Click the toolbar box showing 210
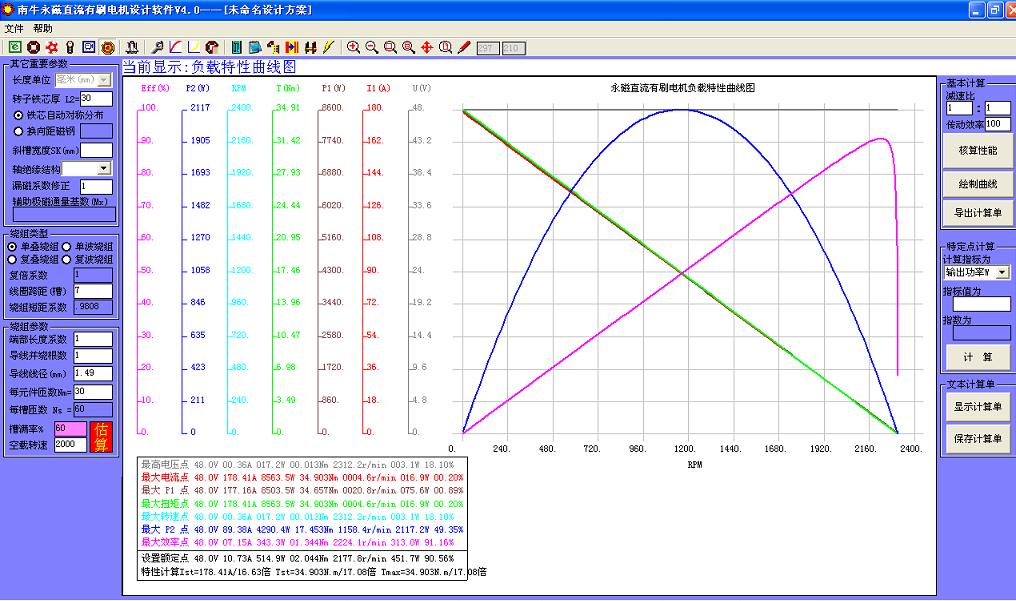Screen dimensions: 1016x601 tap(513, 48)
